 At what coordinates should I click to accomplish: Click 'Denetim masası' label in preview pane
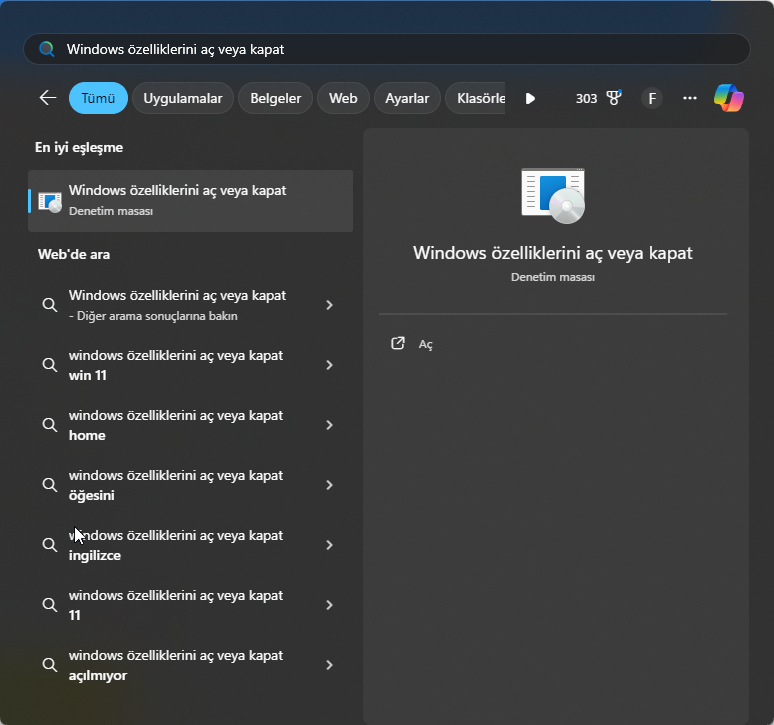point(553,277)
